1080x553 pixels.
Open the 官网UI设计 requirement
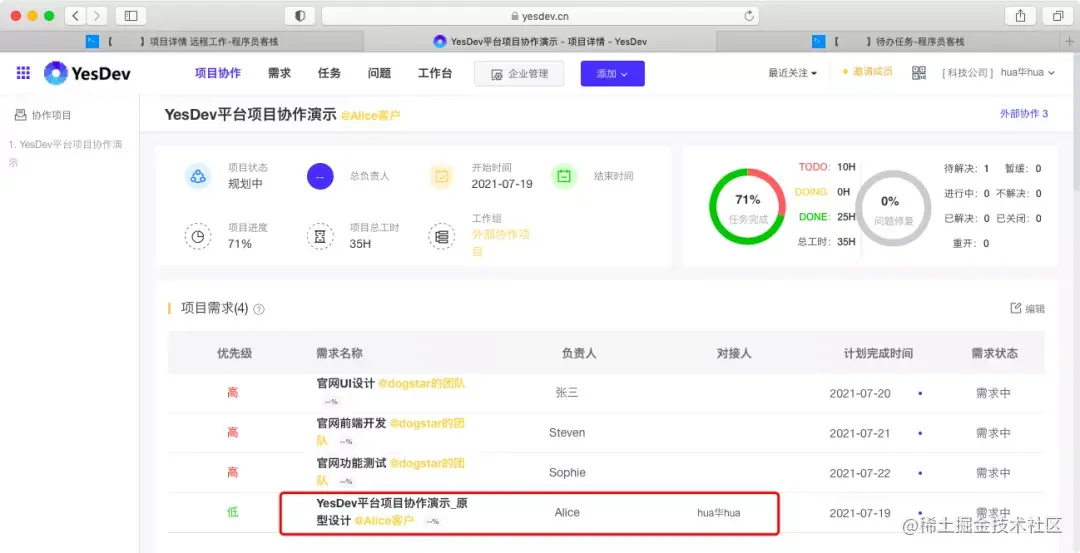point(346,384)
